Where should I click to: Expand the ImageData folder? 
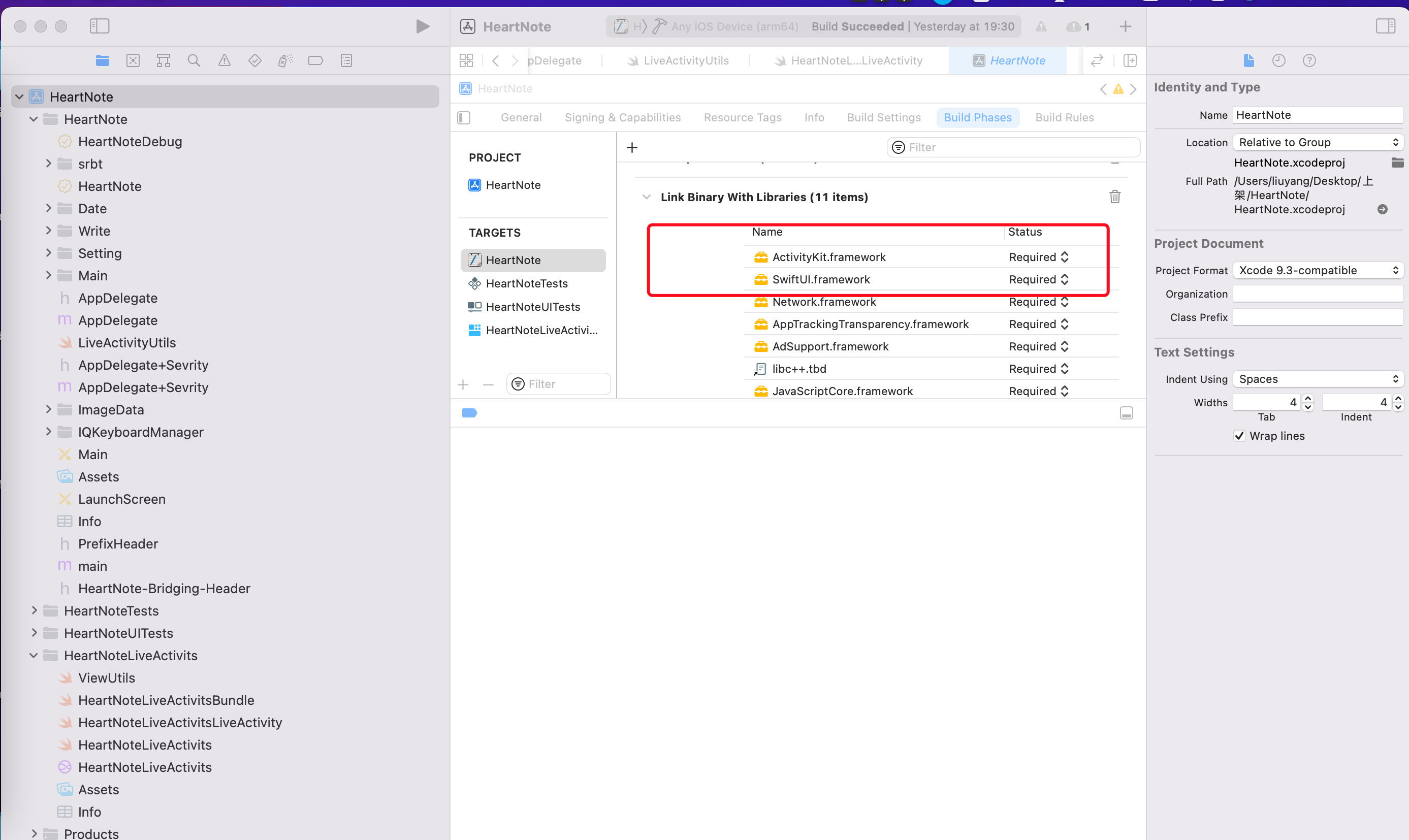(49, 409)
